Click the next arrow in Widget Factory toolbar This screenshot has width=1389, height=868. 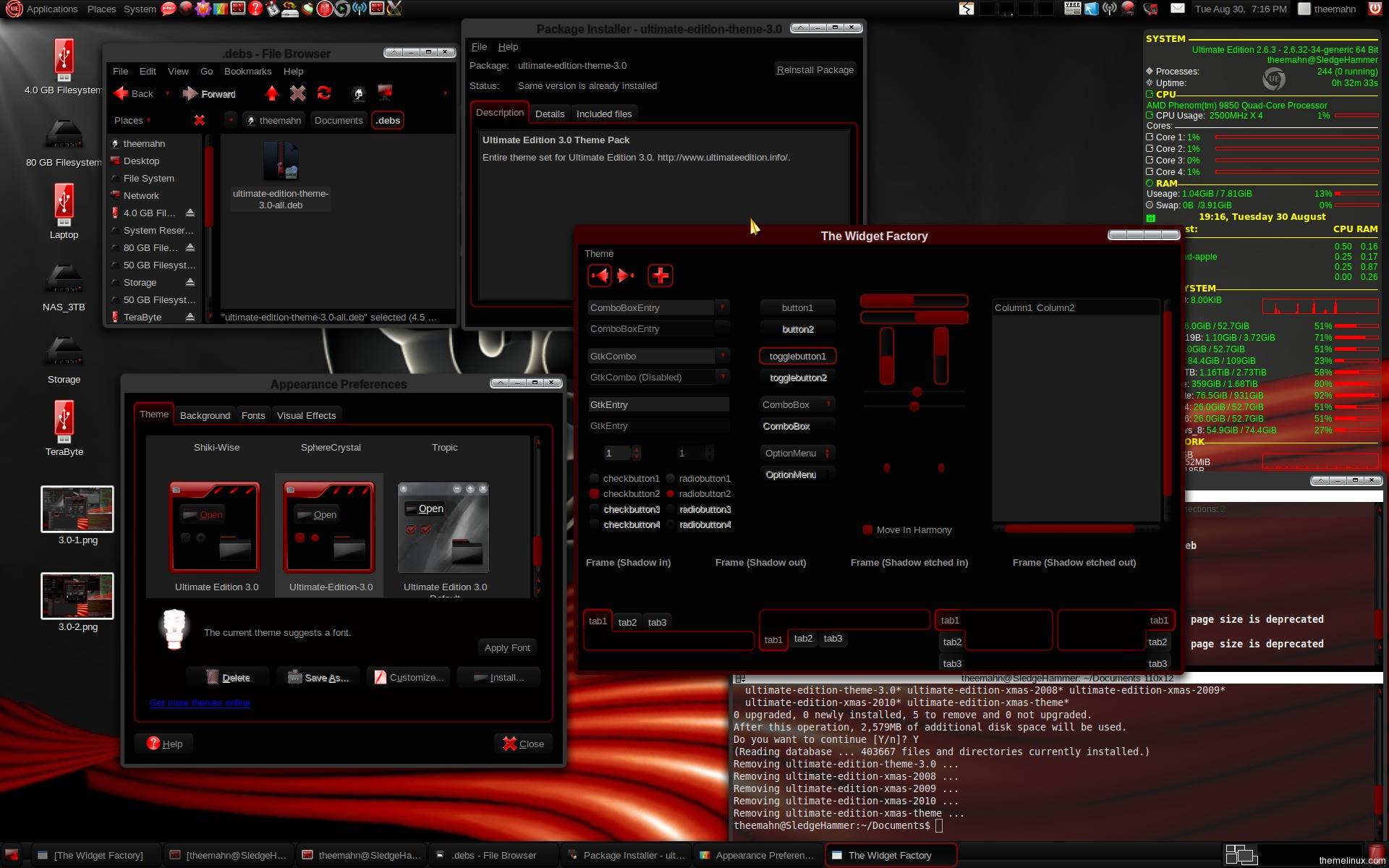[x=625, y=276]
